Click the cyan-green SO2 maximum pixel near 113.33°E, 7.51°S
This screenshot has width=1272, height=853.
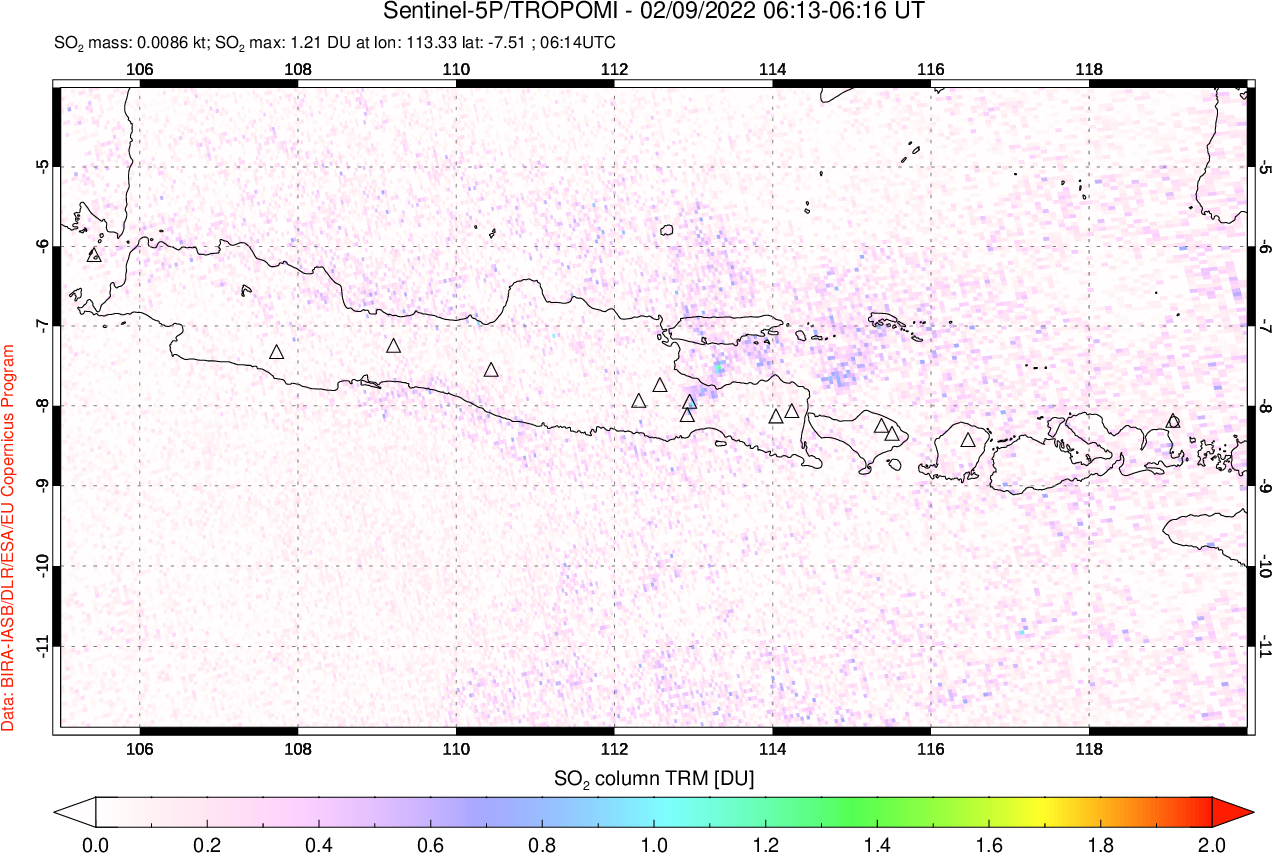(717, 368)
